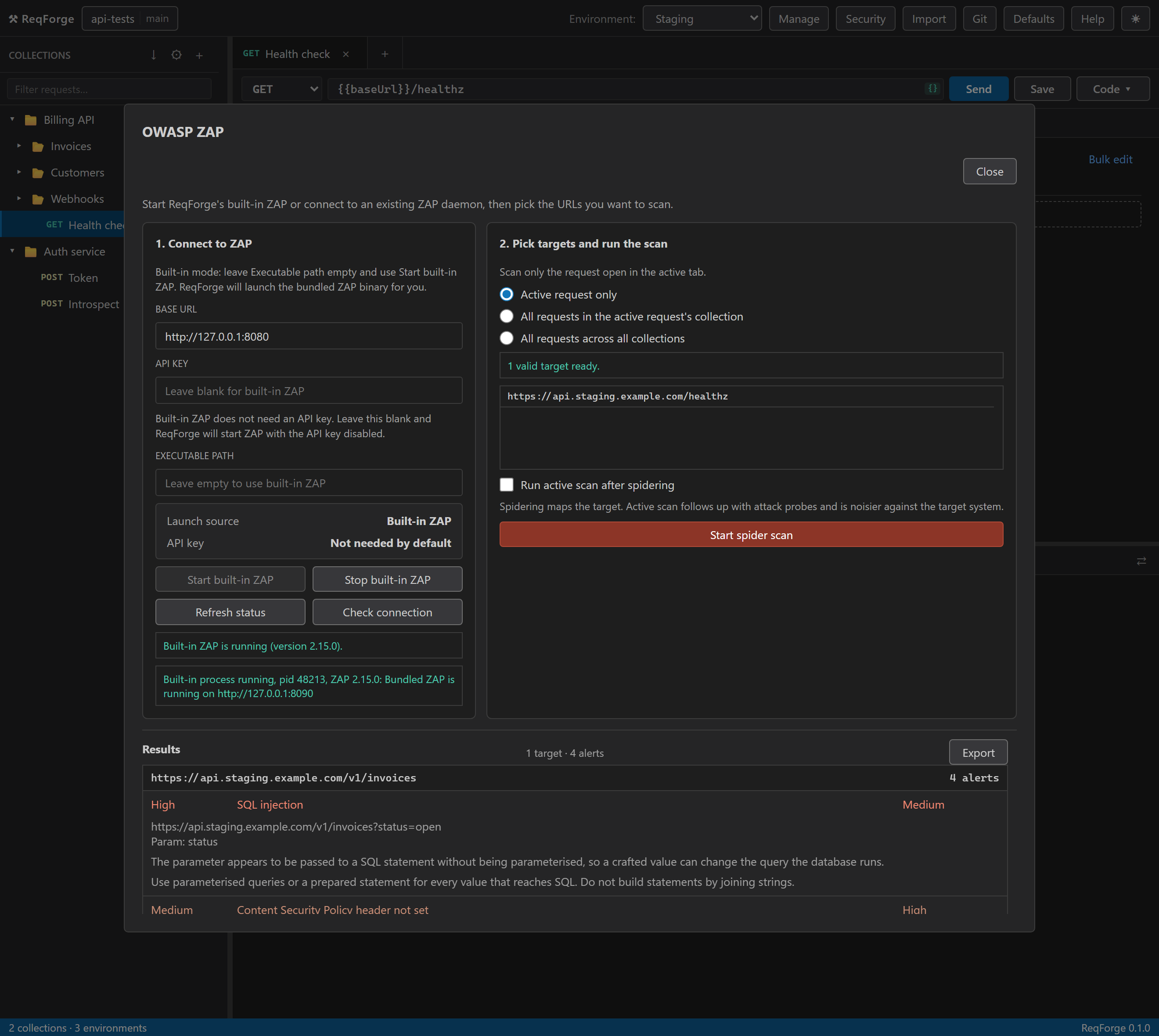The image size is (1159, 1036).
Task: Open collections settings gear icon
Action: [x=176, y=55]
